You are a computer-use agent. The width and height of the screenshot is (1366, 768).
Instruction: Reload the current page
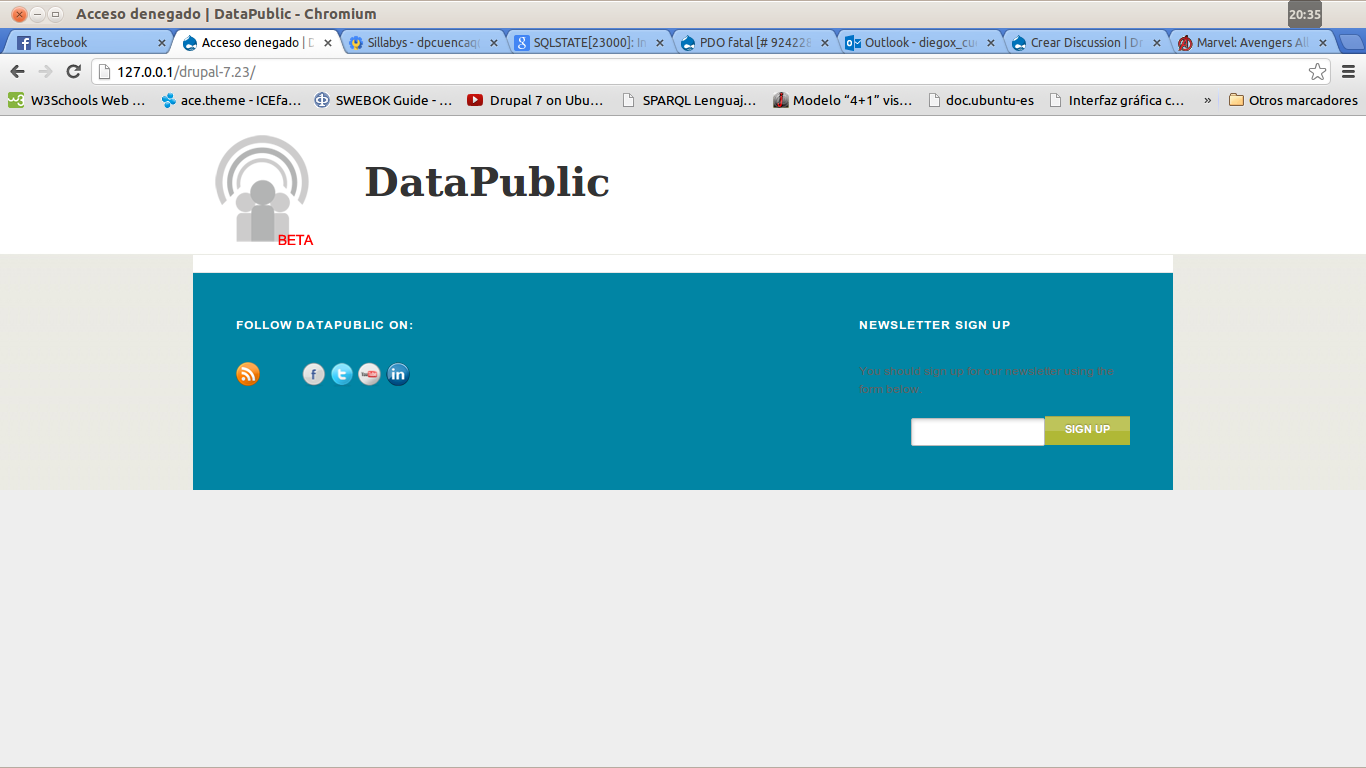click(x=73, y=71)
